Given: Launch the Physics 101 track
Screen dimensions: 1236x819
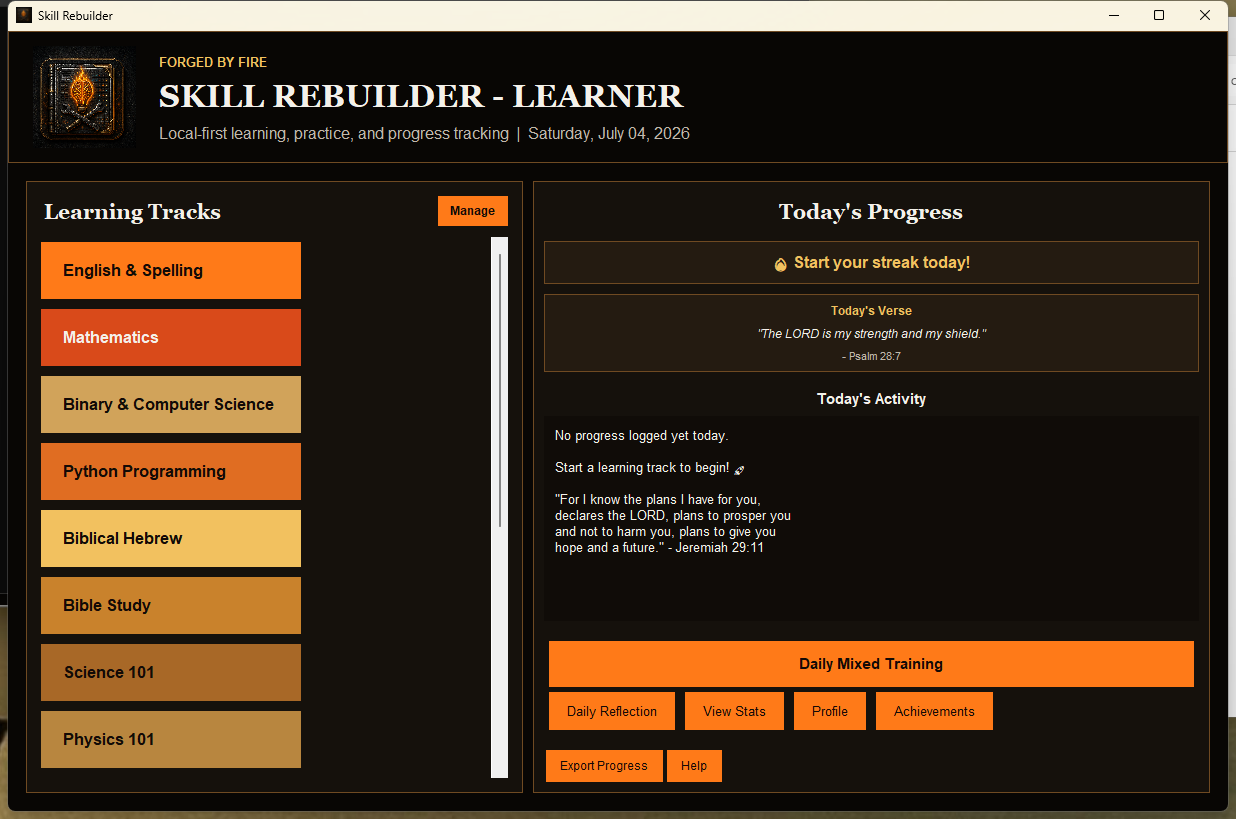Looking at the screenshot, I should (171, 739).
